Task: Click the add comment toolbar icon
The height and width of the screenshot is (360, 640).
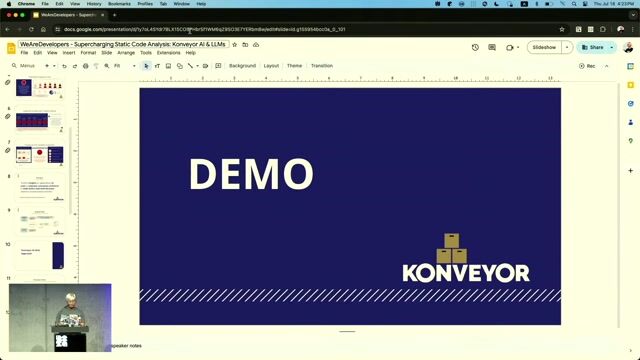Action: (218, 66)
